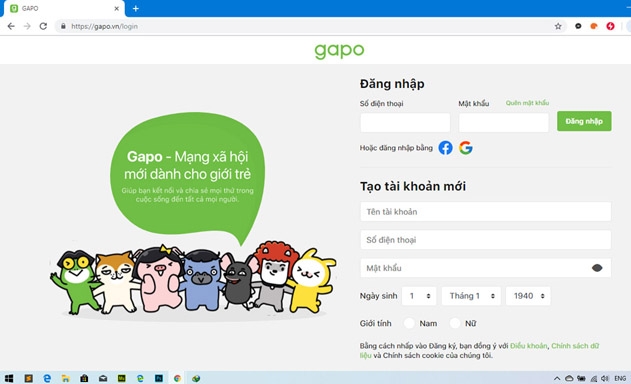Click the 'Hoặc đăng nhập bằng' text

pyautogui.click(x=396, y=148)
